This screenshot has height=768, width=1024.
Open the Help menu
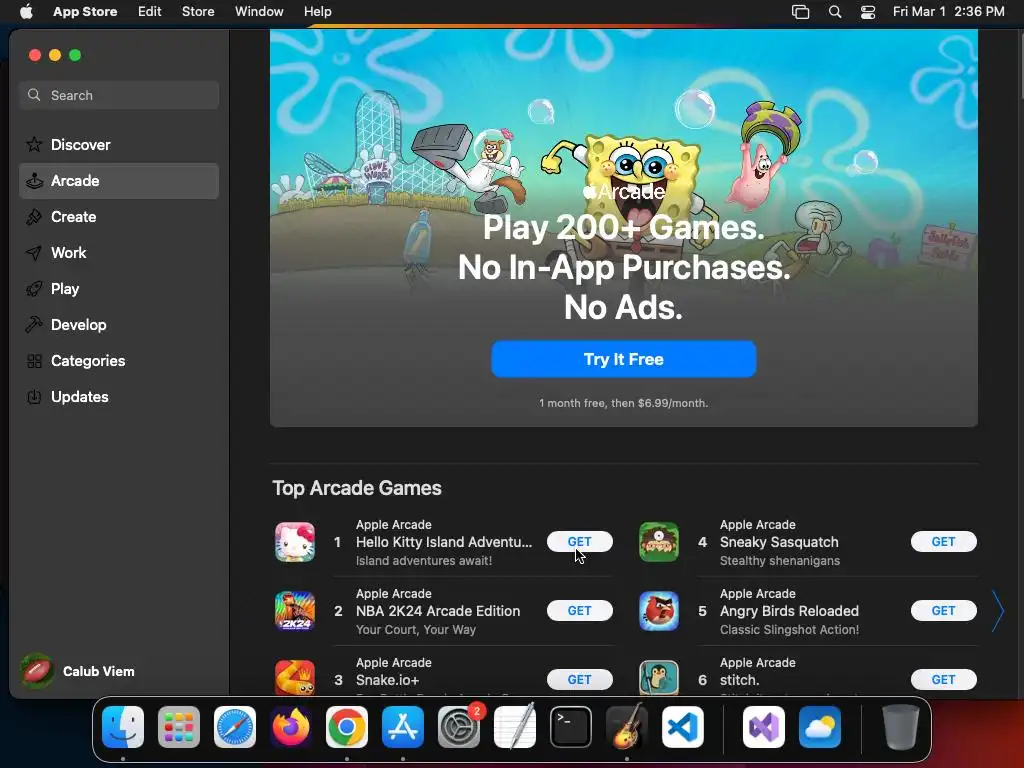pos(317,12)
